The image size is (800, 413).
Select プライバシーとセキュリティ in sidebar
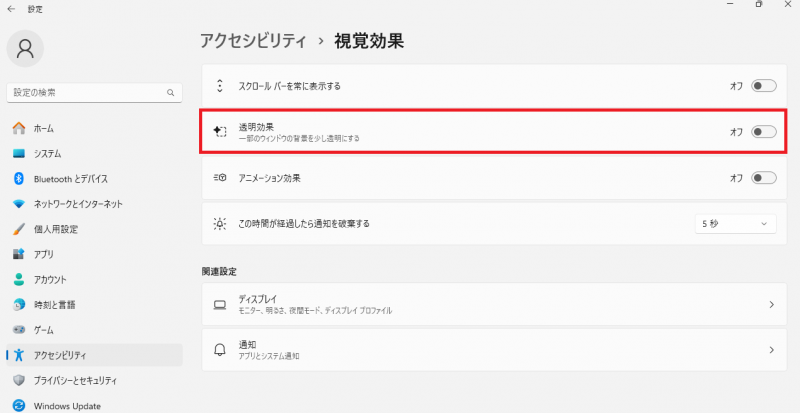(x=75, y=380)
